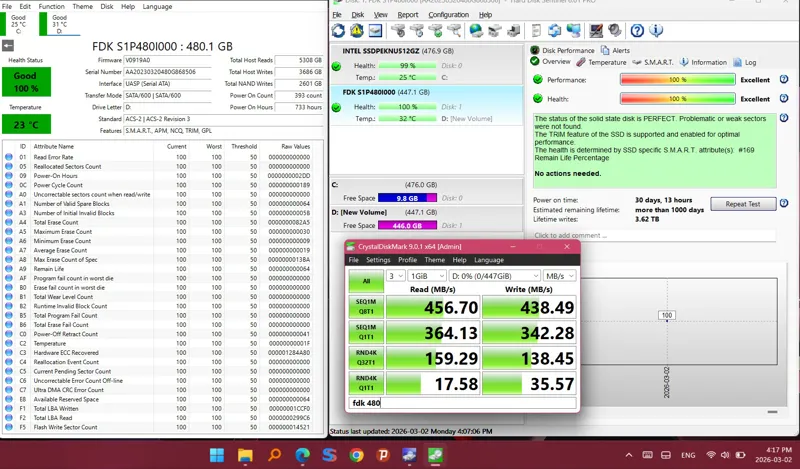This screenshot has height=469, width=800.
Task: Click the Performance 100 % gradient bar
Action: point(678,80)
